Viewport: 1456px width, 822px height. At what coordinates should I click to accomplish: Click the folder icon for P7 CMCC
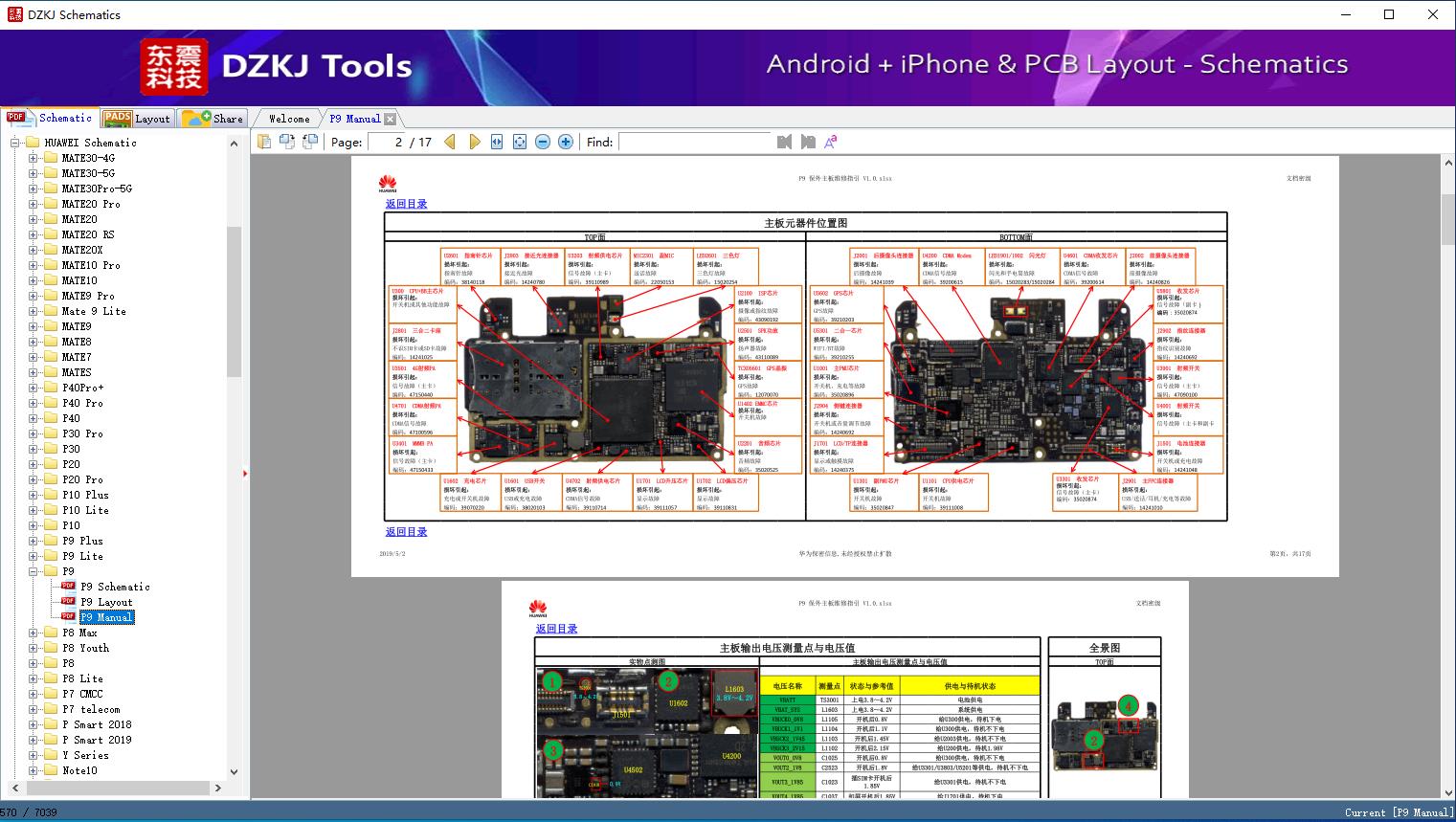51,694
